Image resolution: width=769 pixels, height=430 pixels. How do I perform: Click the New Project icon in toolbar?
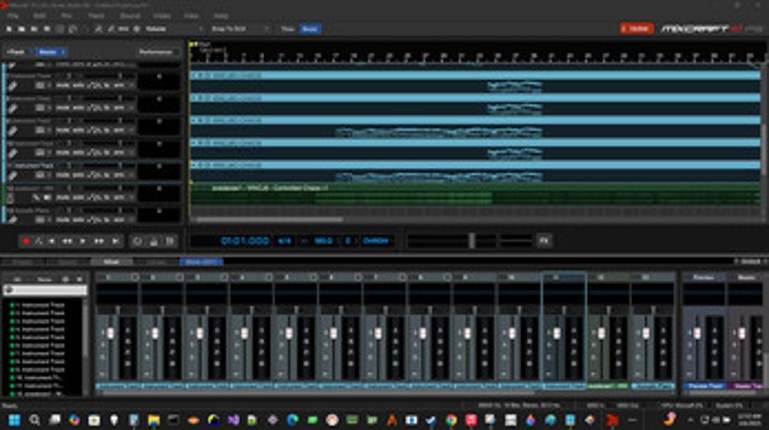point(9,30)
